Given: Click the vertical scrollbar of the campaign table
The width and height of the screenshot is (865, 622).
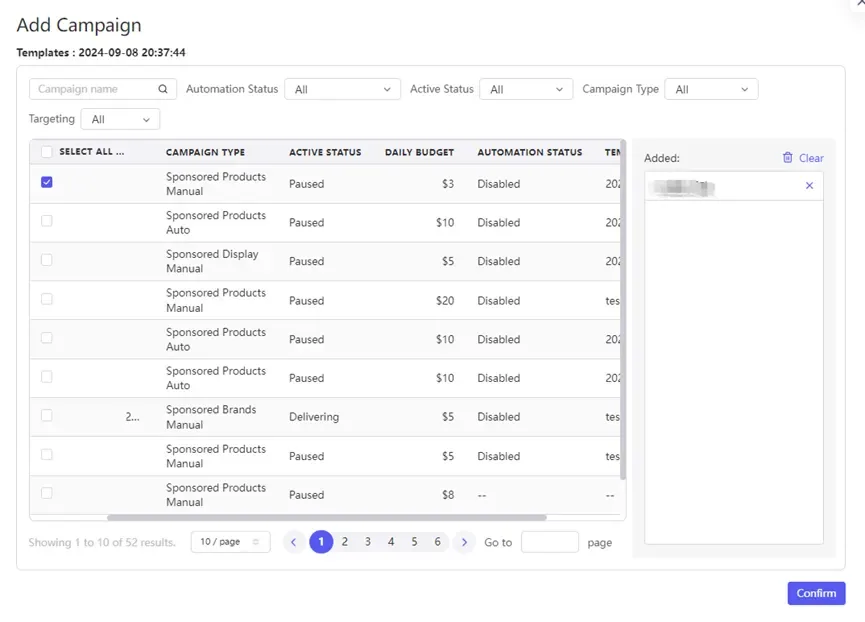Looking at the screenshot, I should coord(623,310).
